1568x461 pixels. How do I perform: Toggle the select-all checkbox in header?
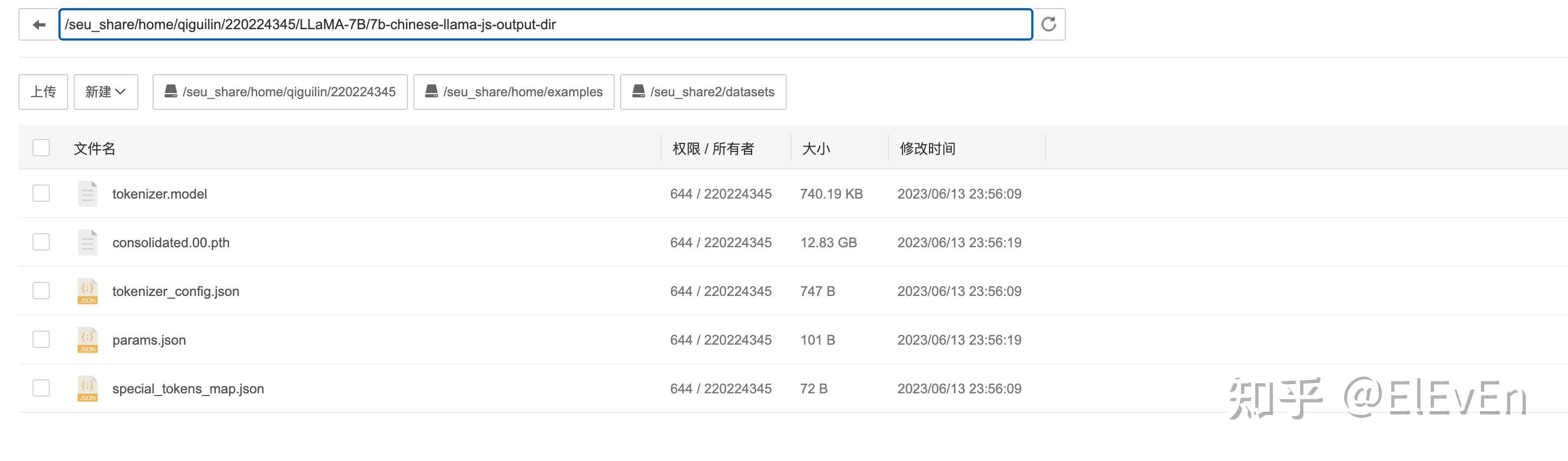point(41,148)
